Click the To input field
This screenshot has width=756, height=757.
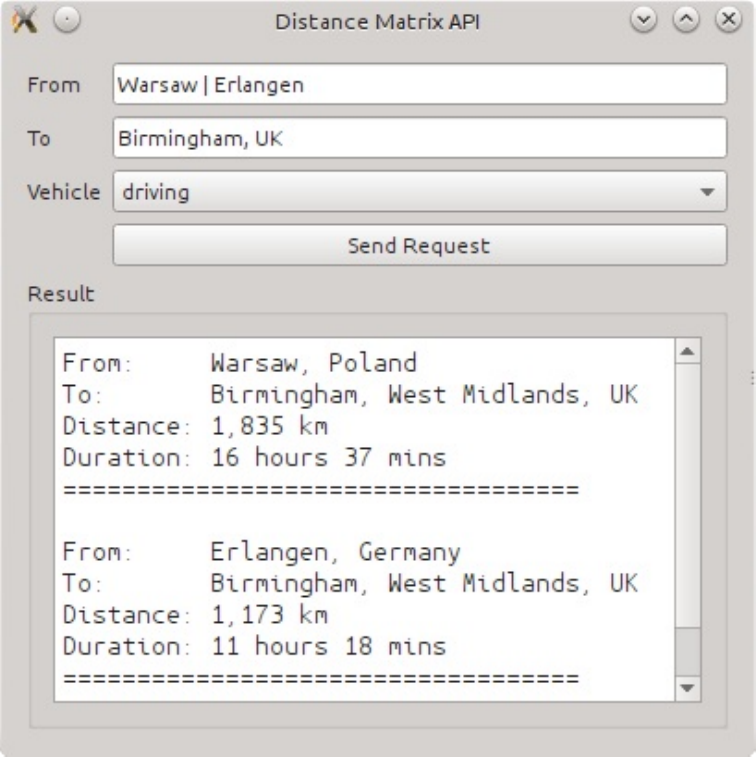(x=420, y=138)
